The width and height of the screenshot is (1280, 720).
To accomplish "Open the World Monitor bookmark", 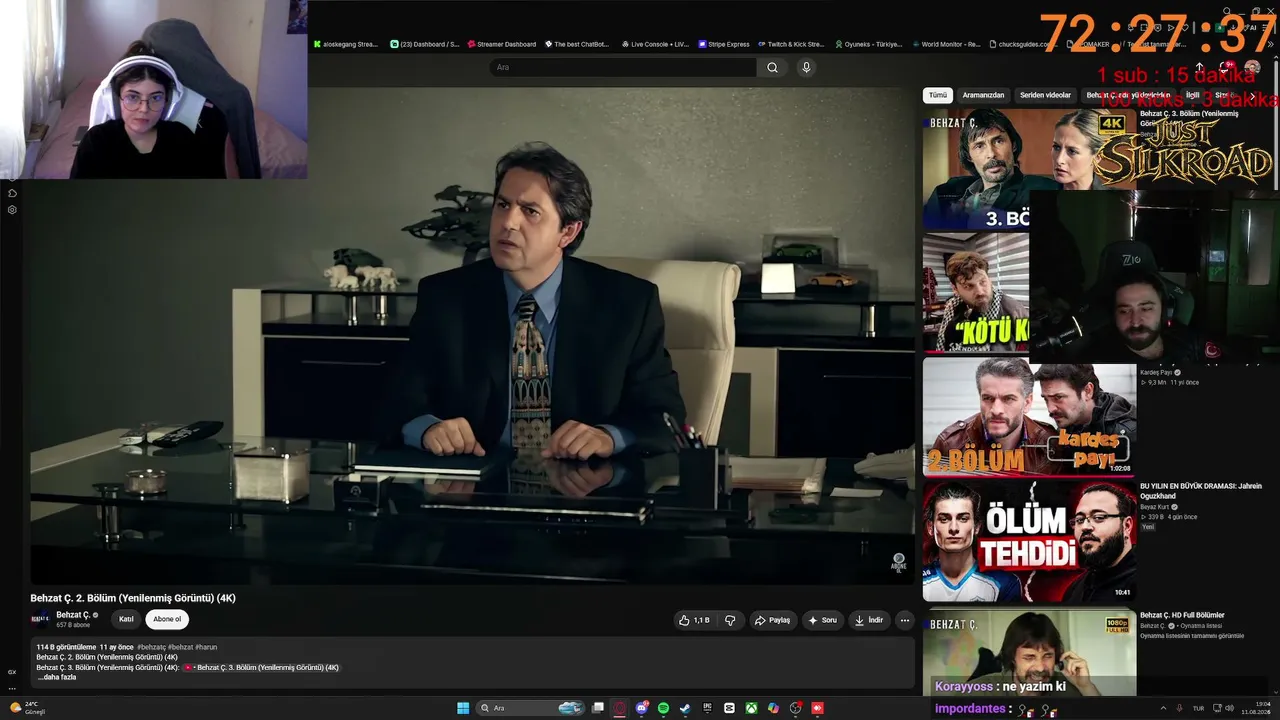I will point(946,44).
